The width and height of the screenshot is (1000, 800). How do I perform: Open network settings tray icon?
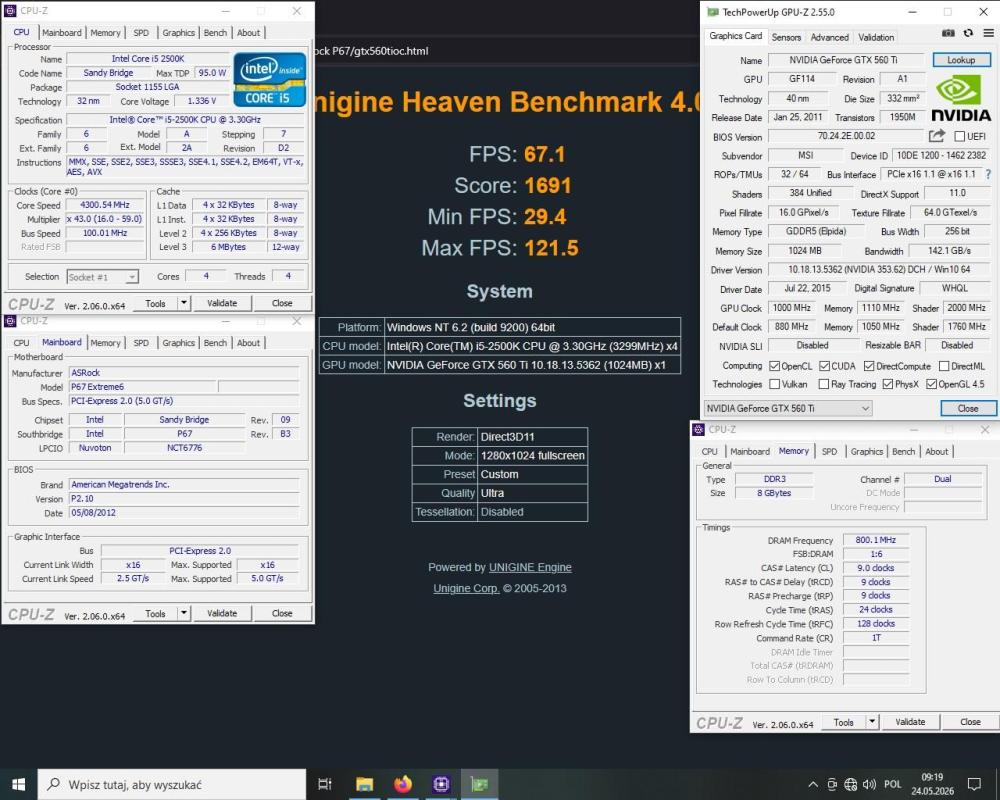(x=851, y=785)
